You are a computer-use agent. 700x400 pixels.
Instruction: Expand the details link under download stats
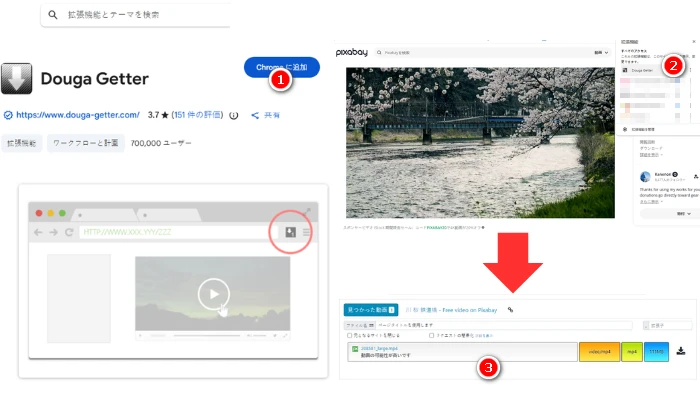[x=651, y=155]
